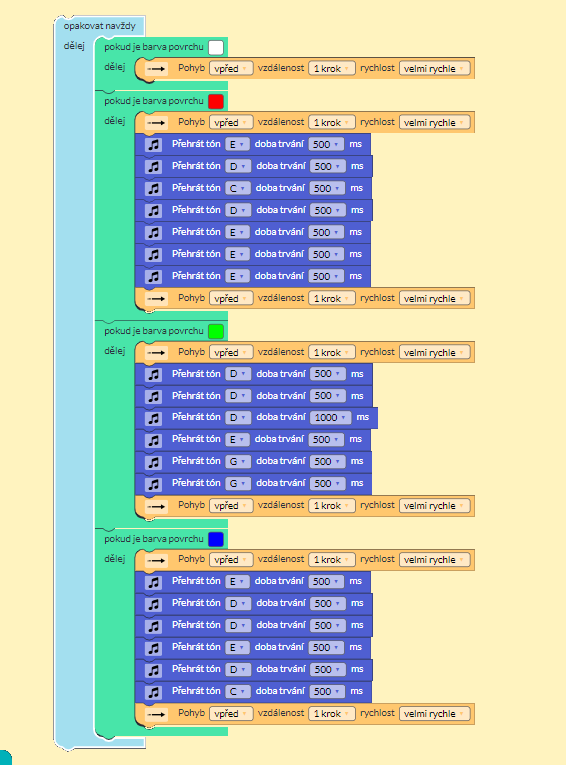
Task: Change the green surface color swatch
Action: [216, 331]
